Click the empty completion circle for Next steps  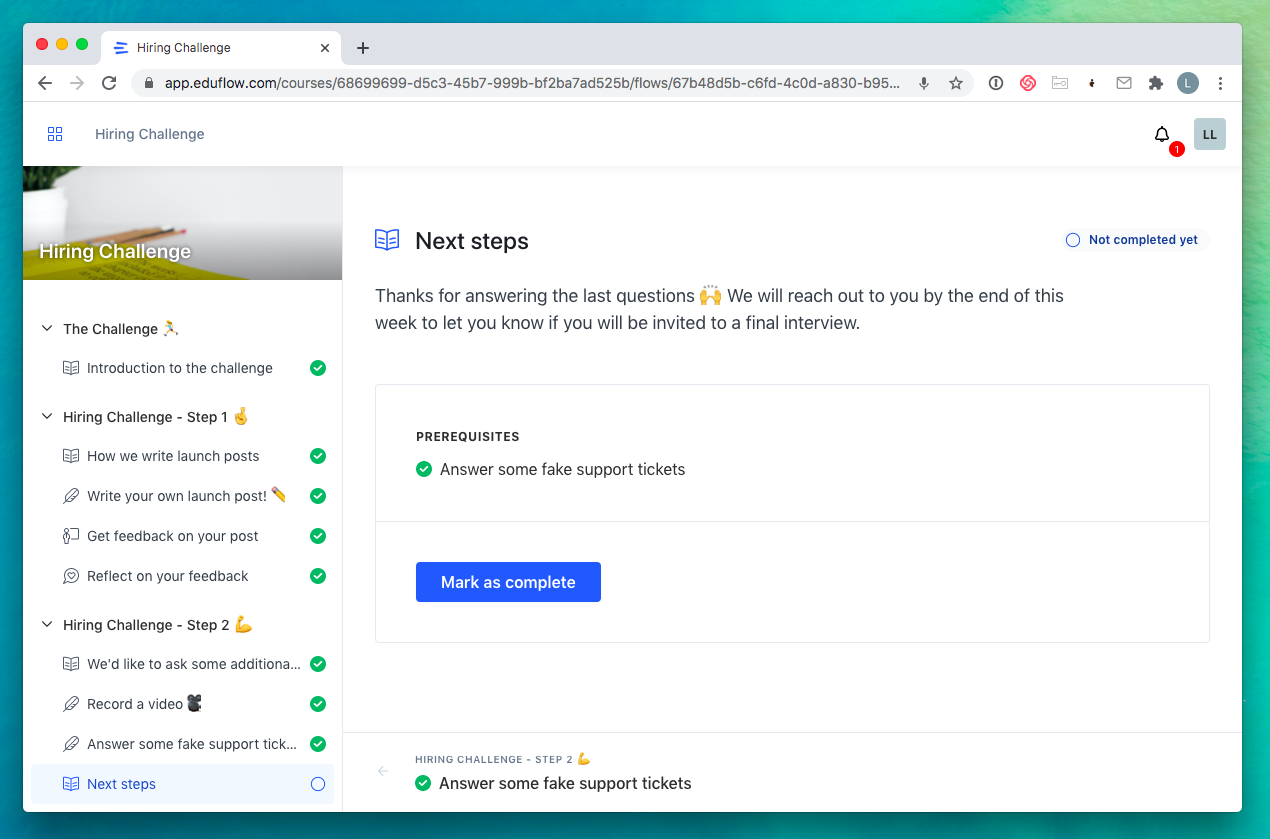pyautogui.click(x=318, y=784)
